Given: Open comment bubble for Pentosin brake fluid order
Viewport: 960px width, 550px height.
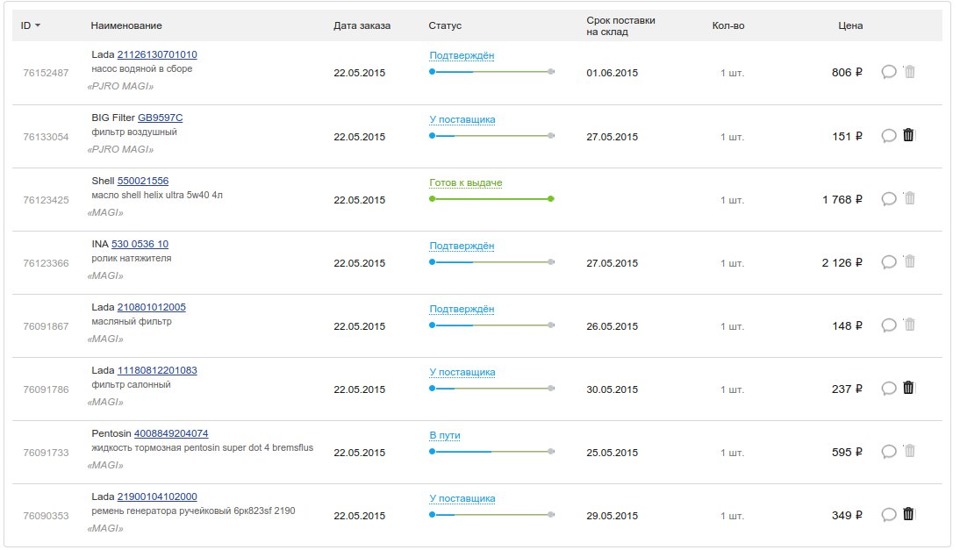Looking at the screenshot, I should point(888,451).
